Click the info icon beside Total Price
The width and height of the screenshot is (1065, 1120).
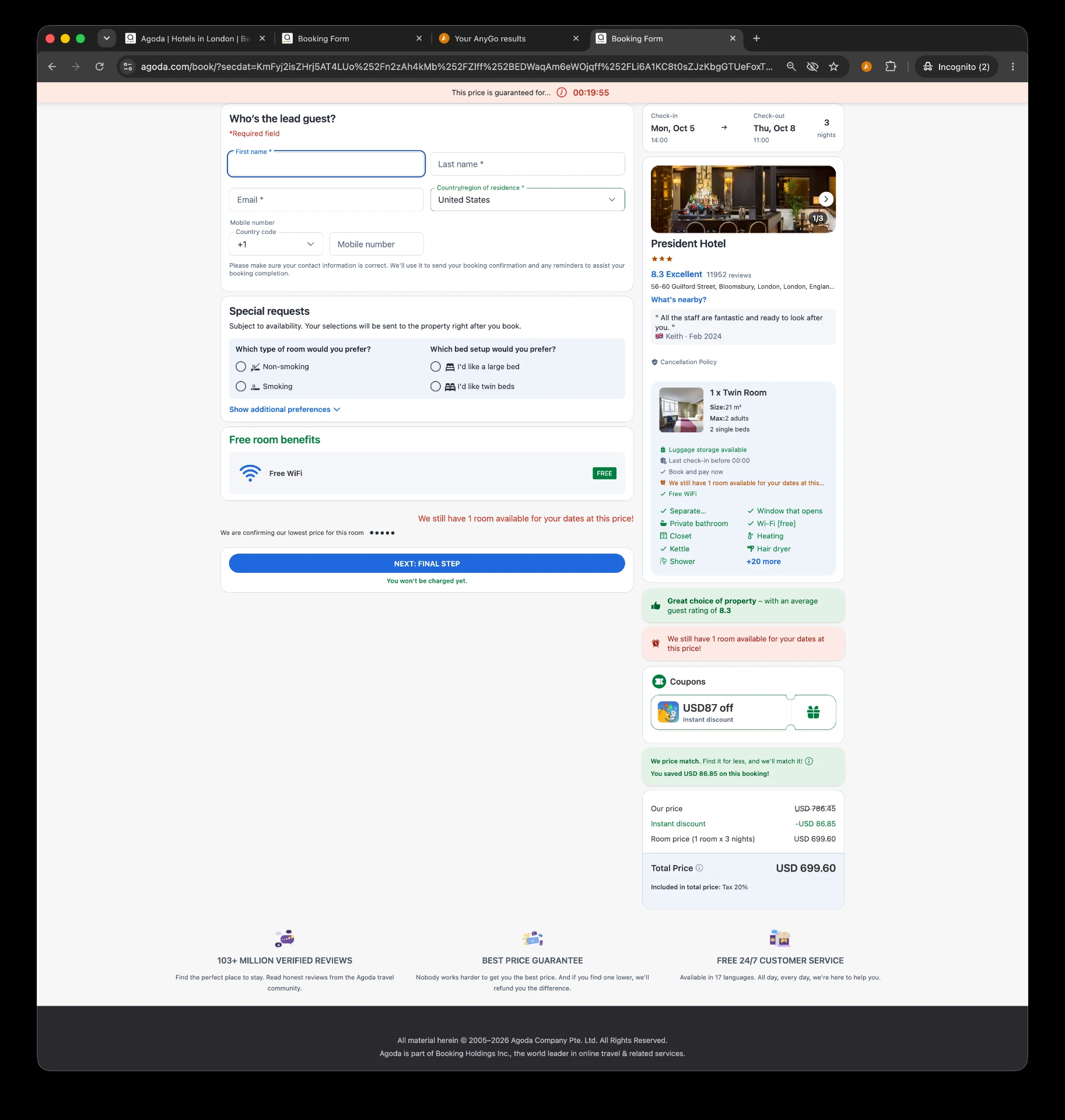pos(699,868)
